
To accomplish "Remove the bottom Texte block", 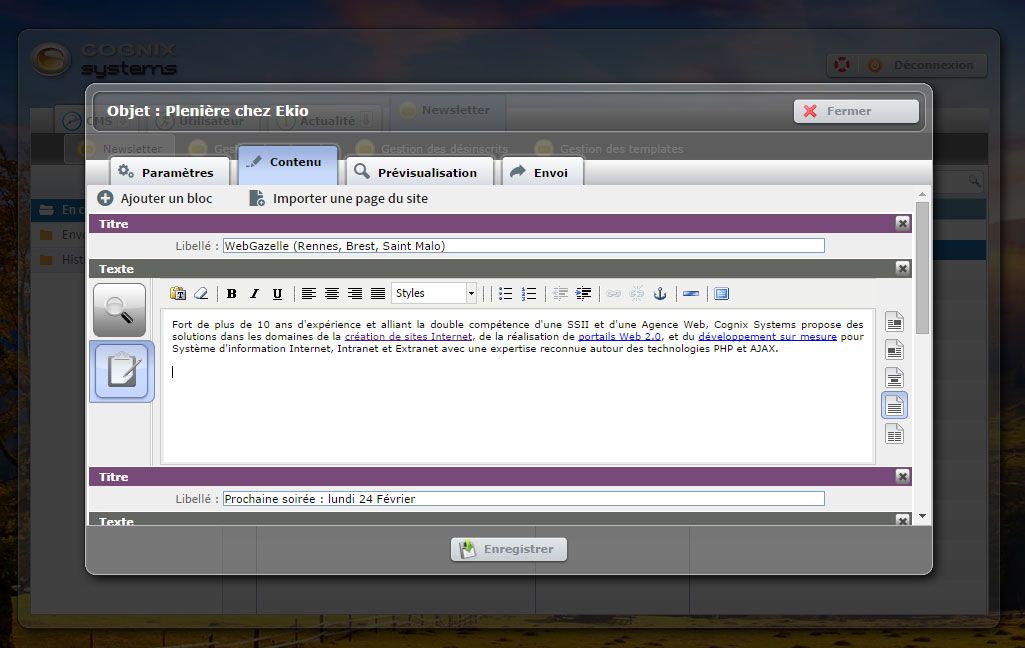I will coord(903,520).
